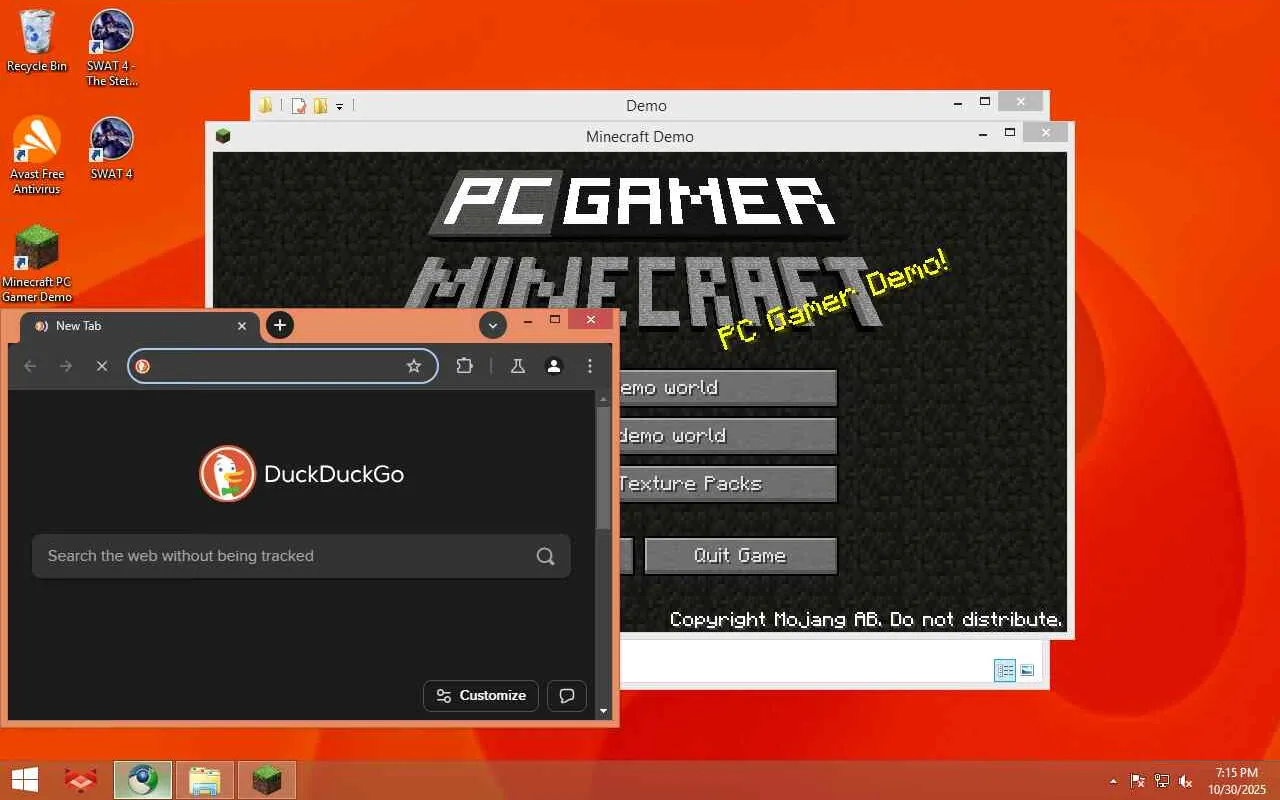This screenshot has width=1280, height=800.
Task: Switch Demo window to details view
Action: [x=1005, y=670]
